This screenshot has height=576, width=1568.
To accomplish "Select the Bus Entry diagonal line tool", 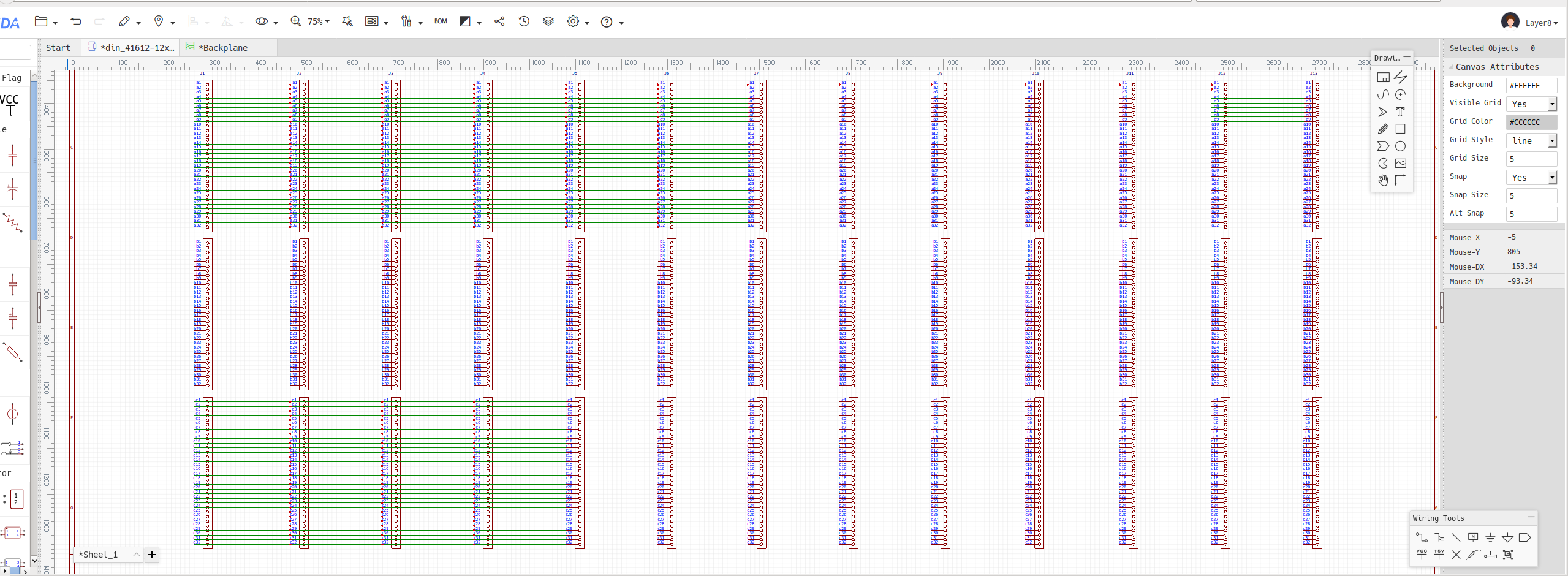I will click(x=1456, y=537).
